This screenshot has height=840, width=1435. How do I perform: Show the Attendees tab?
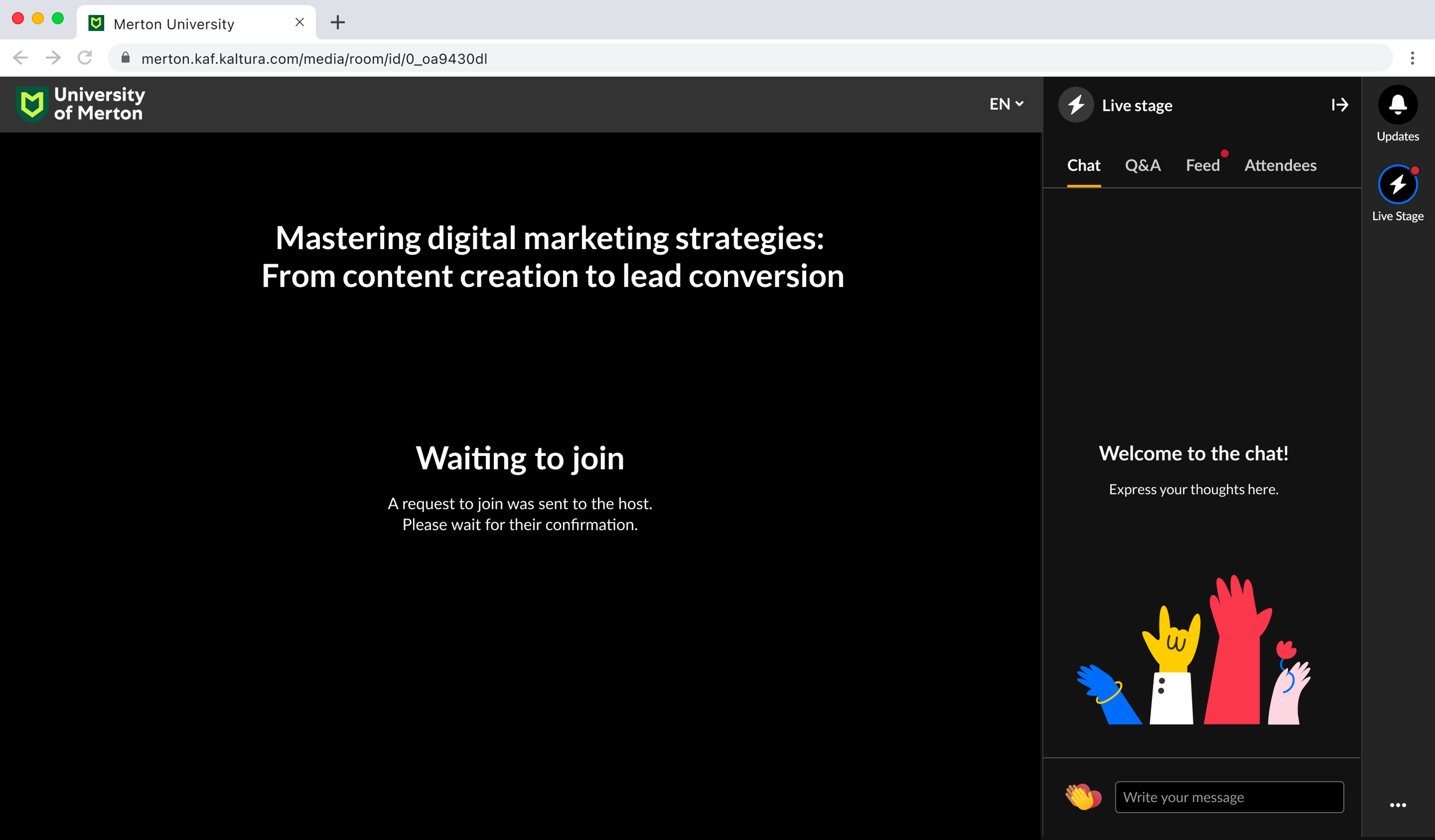1280,166
